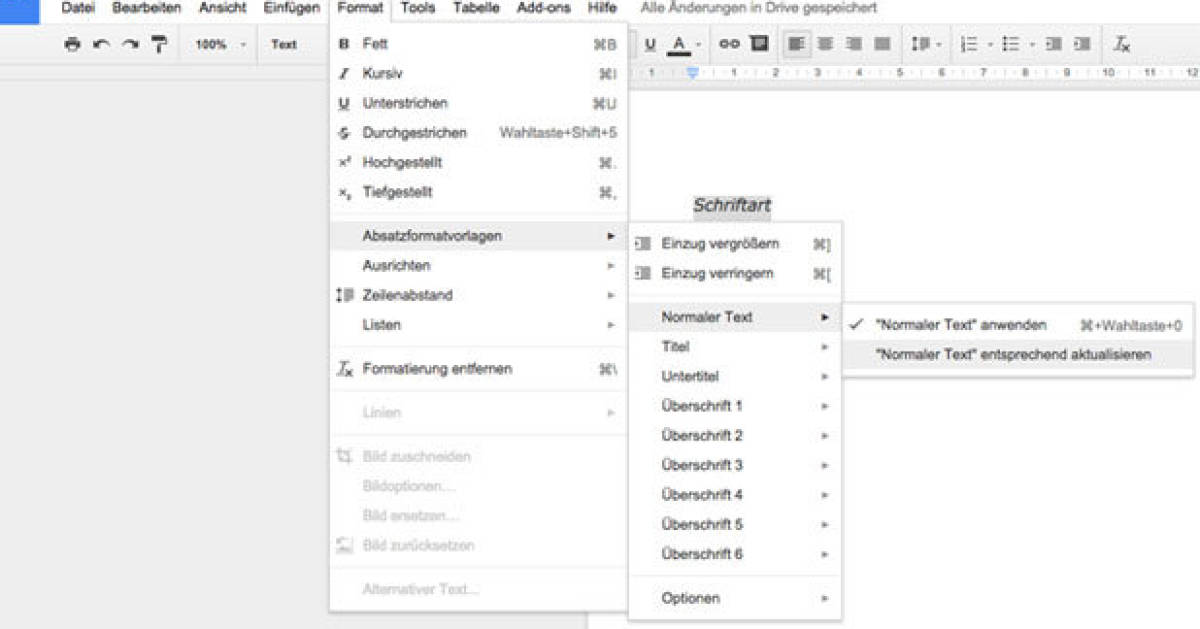This screenshot has height=629, width=1200.
Task: Open the text color picker
Action: 681,44
